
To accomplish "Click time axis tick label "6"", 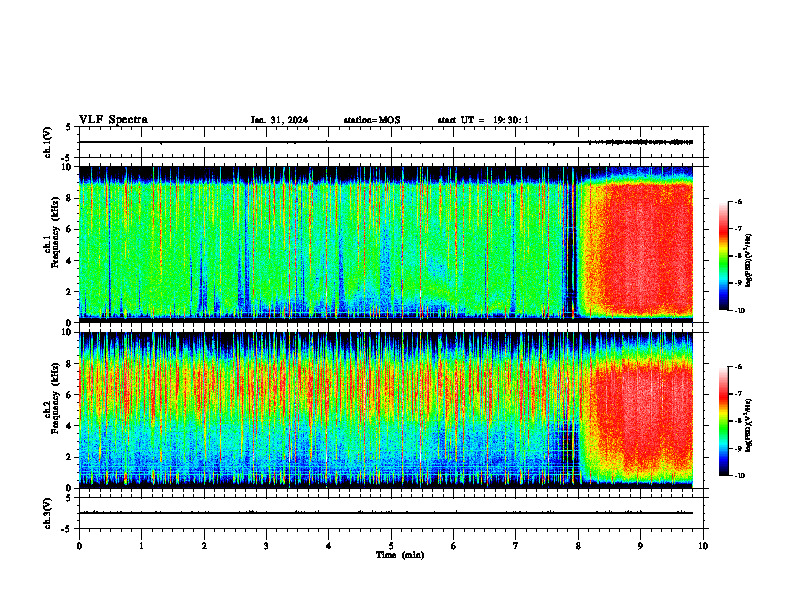I will [453, 546].
